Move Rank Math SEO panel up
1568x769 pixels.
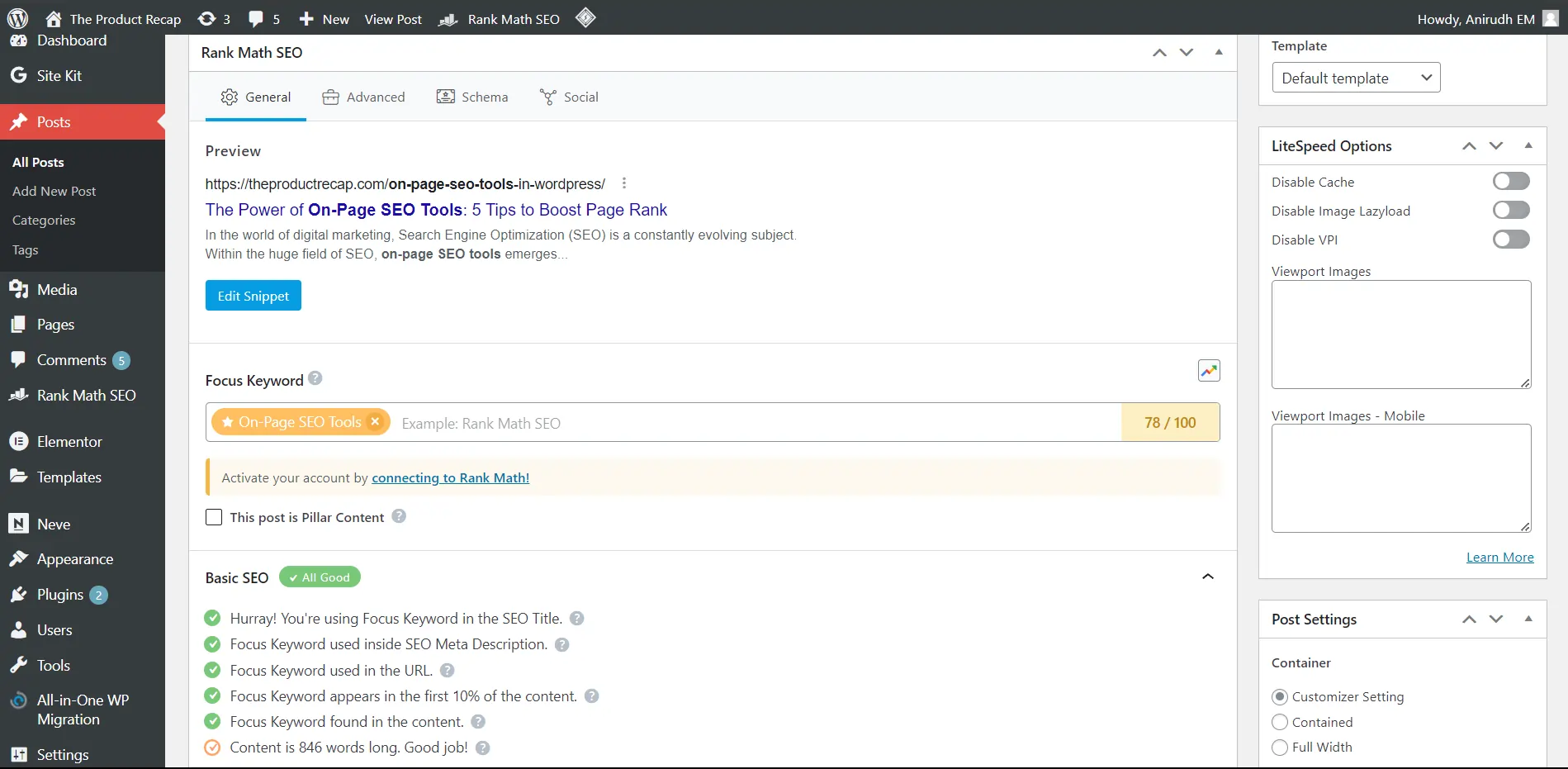coord(1160,52)
